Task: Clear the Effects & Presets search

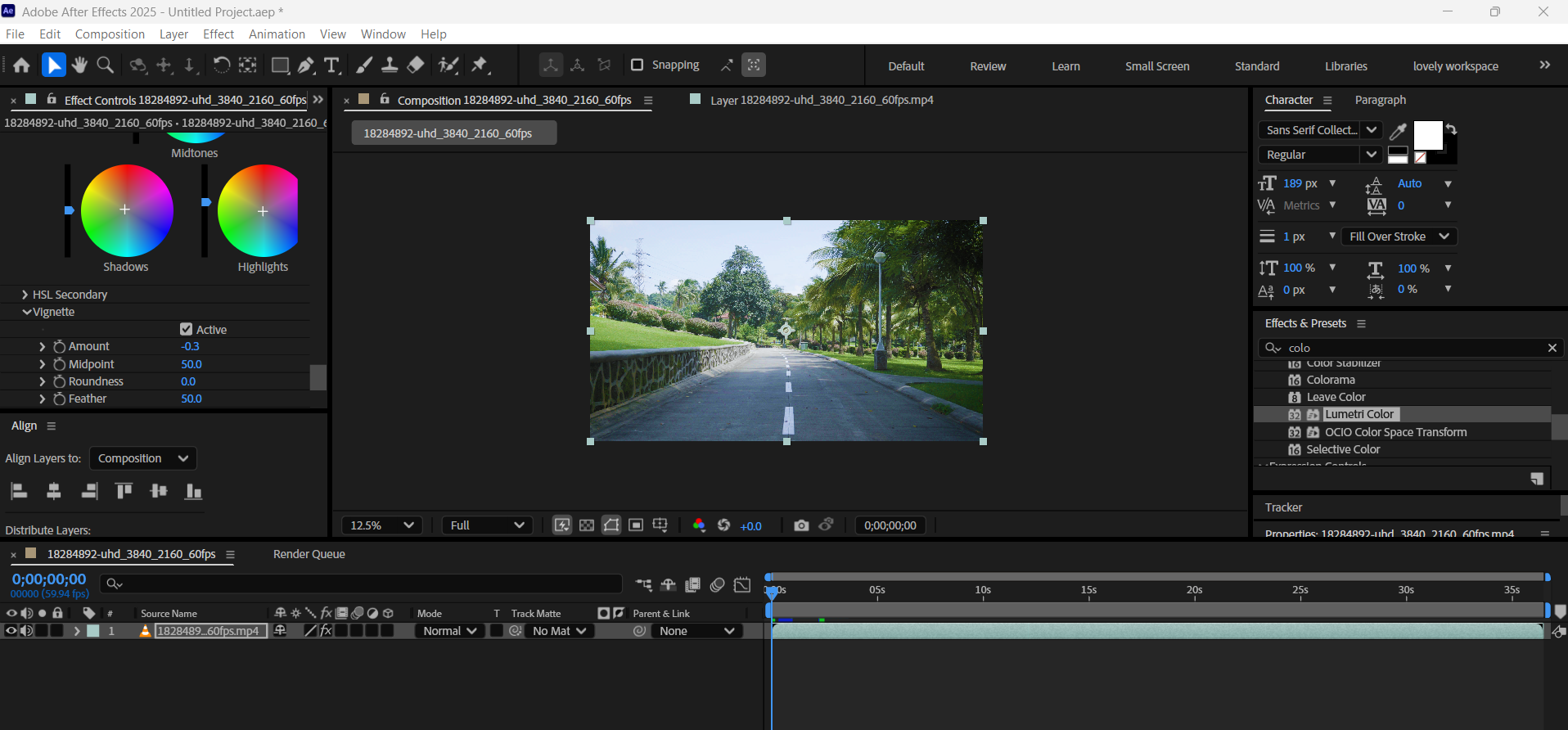Action: pos(1552,348)
